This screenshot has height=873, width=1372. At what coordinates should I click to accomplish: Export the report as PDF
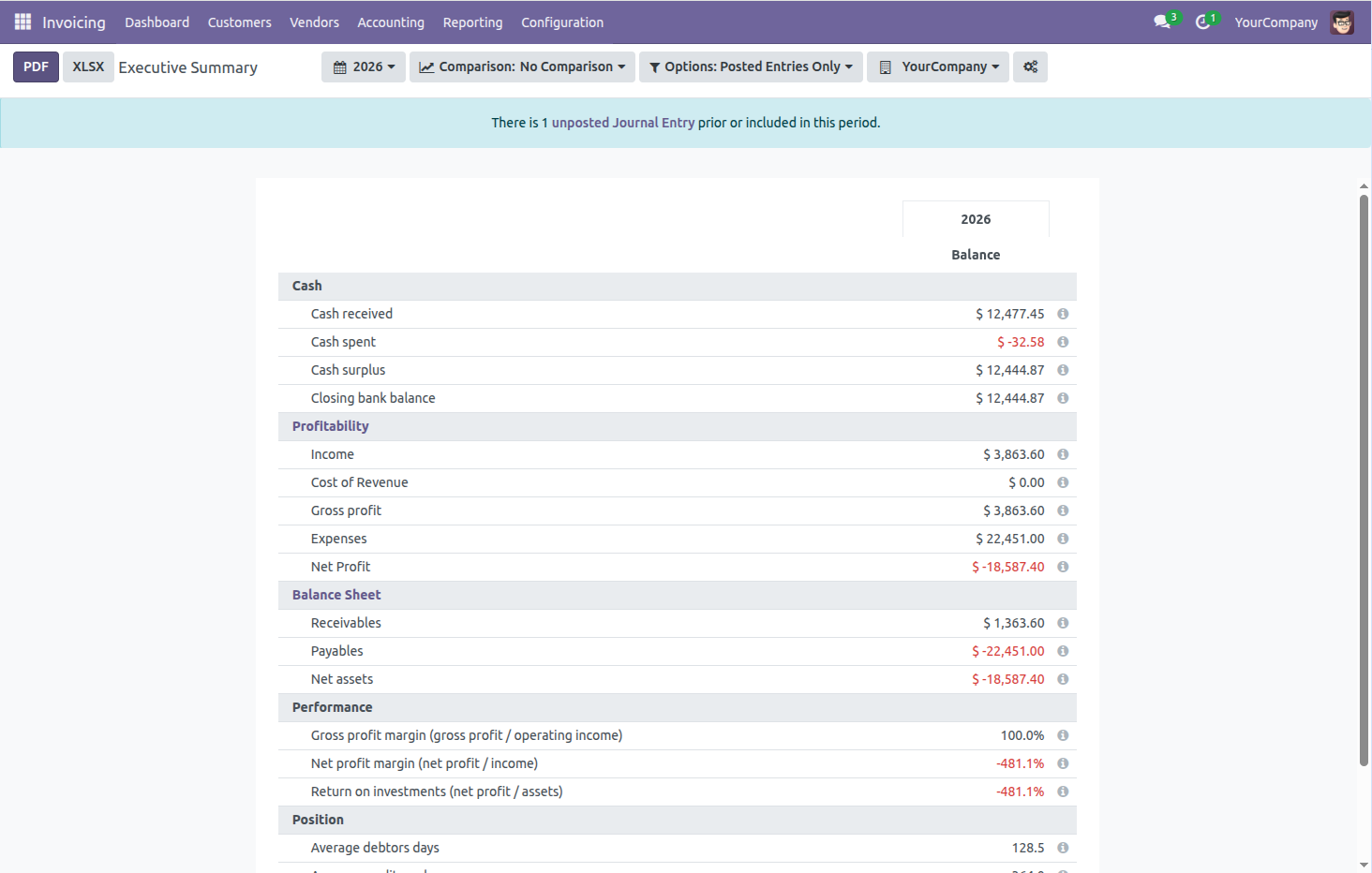(x=36, y=67)
